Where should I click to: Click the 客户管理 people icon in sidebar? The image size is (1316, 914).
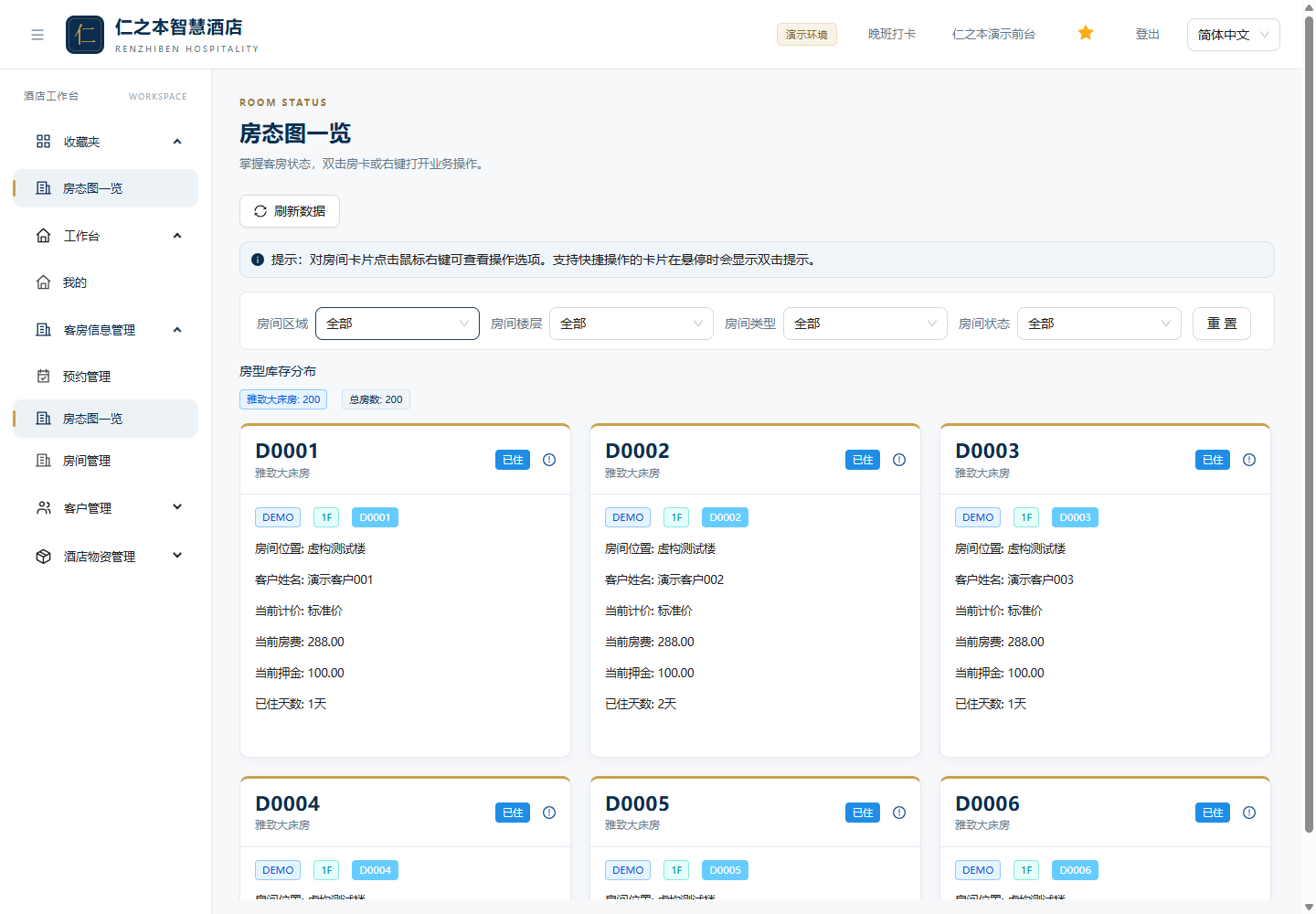[x=43, y=508]
